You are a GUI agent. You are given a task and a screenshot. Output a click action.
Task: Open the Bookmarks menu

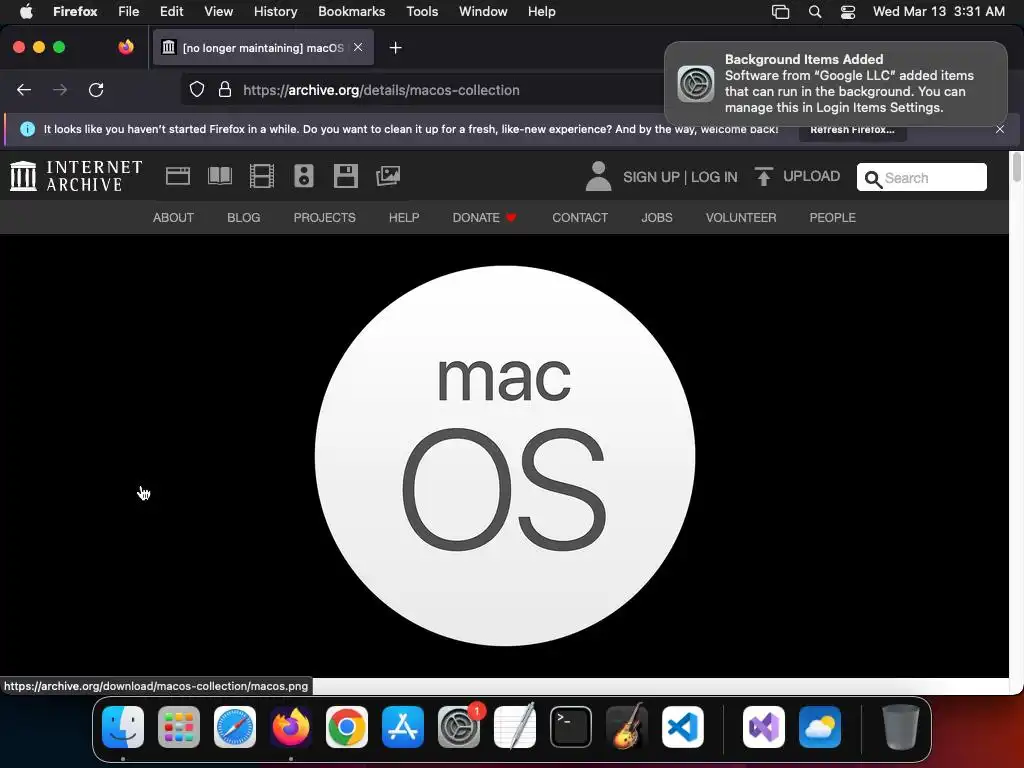click(351, 12)
